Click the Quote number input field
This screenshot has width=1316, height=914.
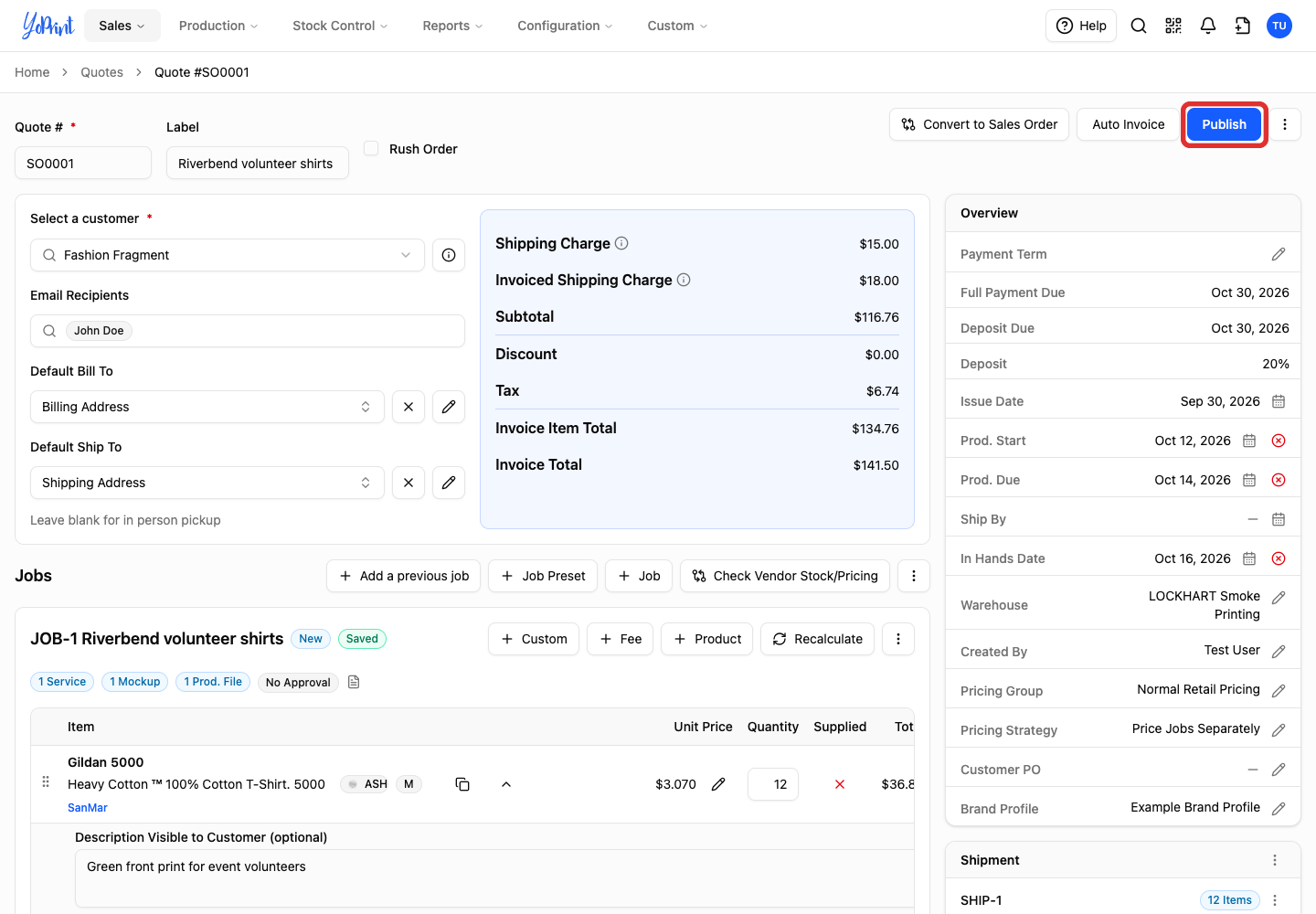click(83, 163)
